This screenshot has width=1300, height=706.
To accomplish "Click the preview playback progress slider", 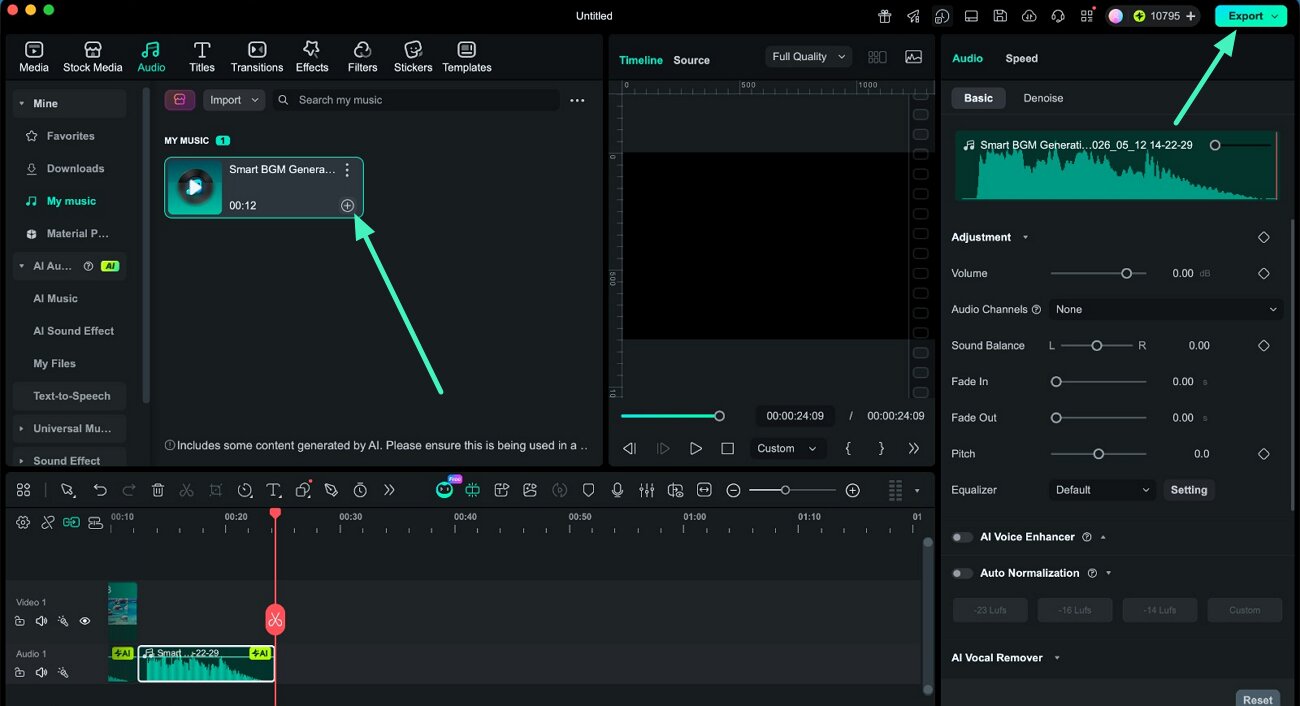I will [670, 416].
